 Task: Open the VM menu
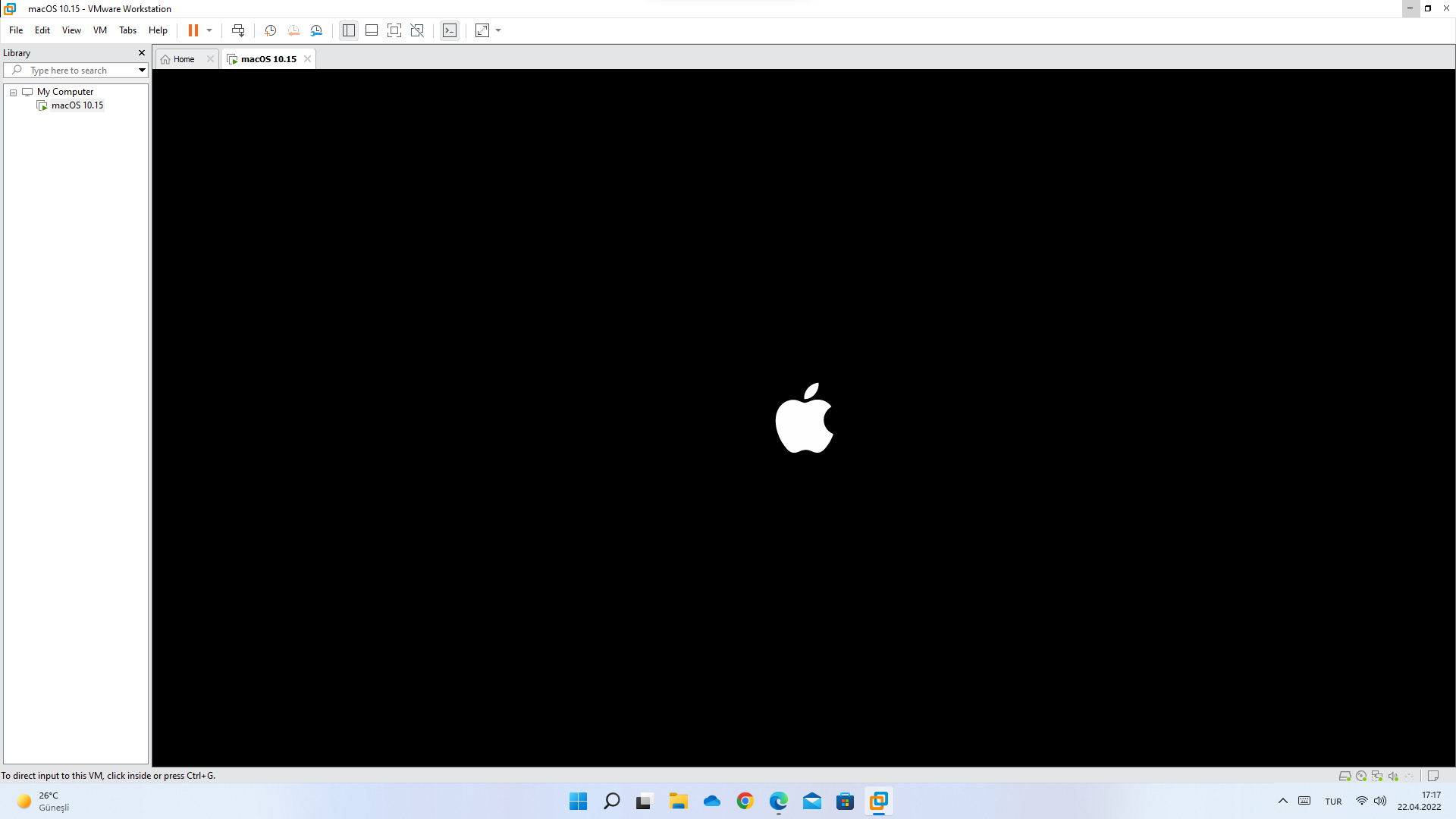[99, 30]
